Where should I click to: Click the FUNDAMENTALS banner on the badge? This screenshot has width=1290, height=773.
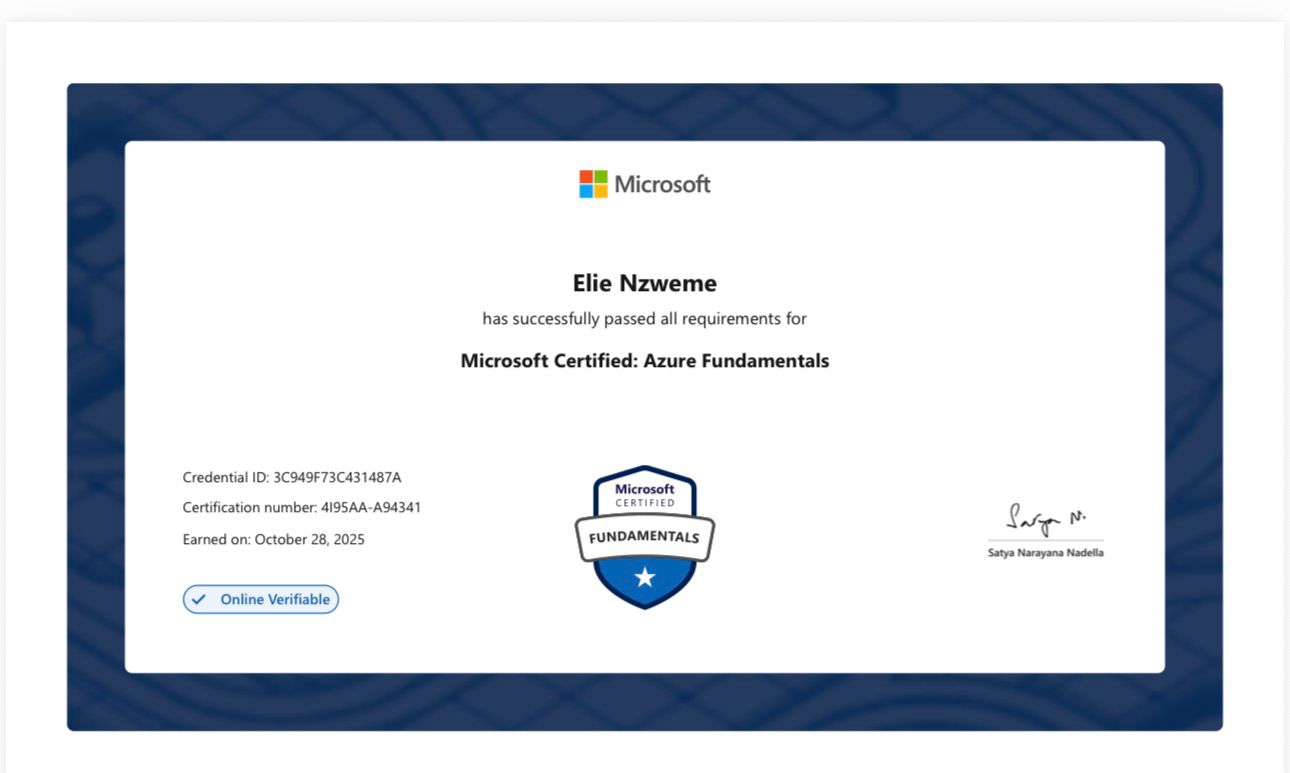pos(645,537)
